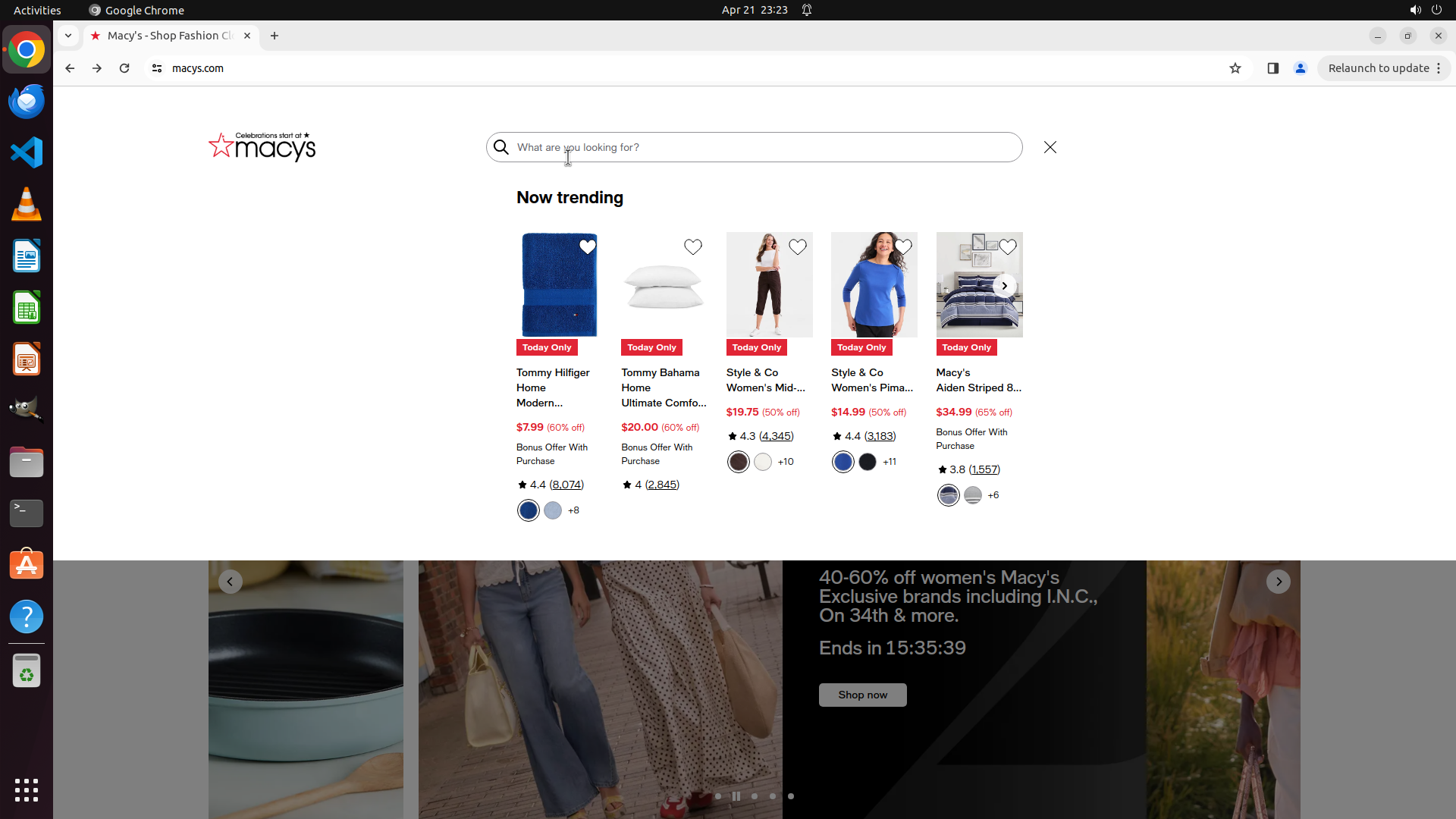Open Thunderbird from the dock
Screen dimensions: 1456x819
(x=27, y=102)
